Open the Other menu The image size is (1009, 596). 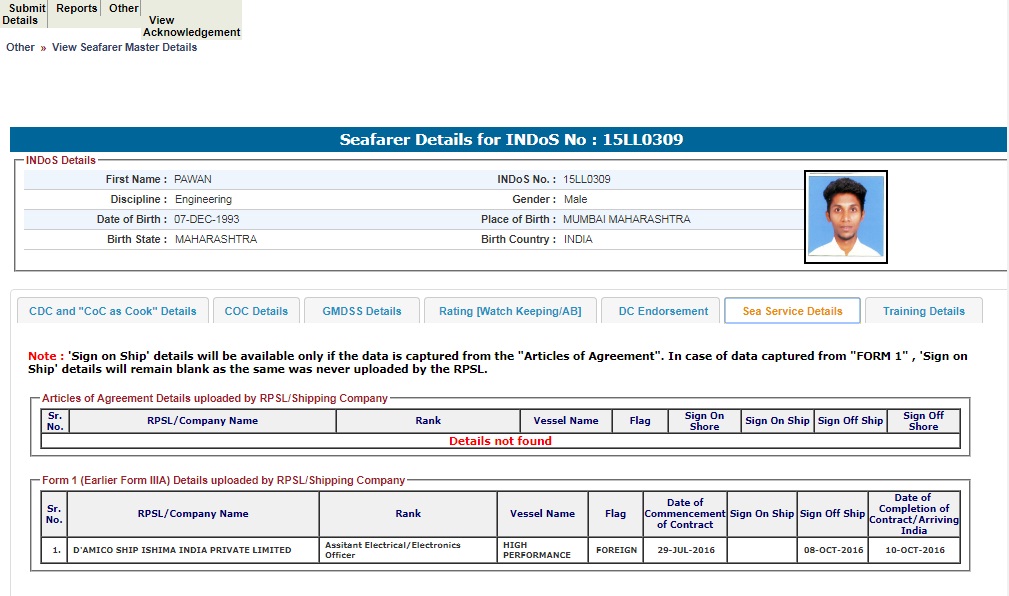click(124, 8)
